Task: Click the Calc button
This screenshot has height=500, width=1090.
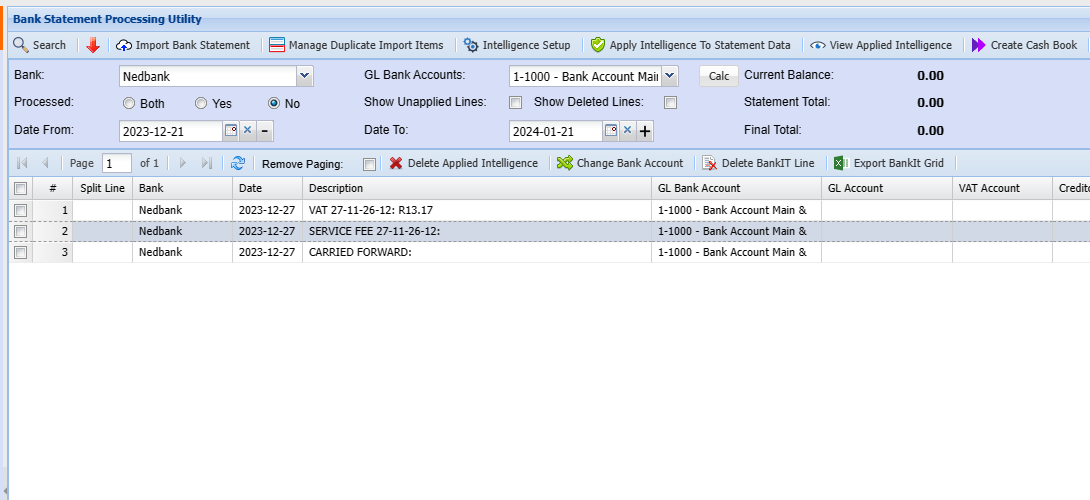Action: click(x=719, y=76)
